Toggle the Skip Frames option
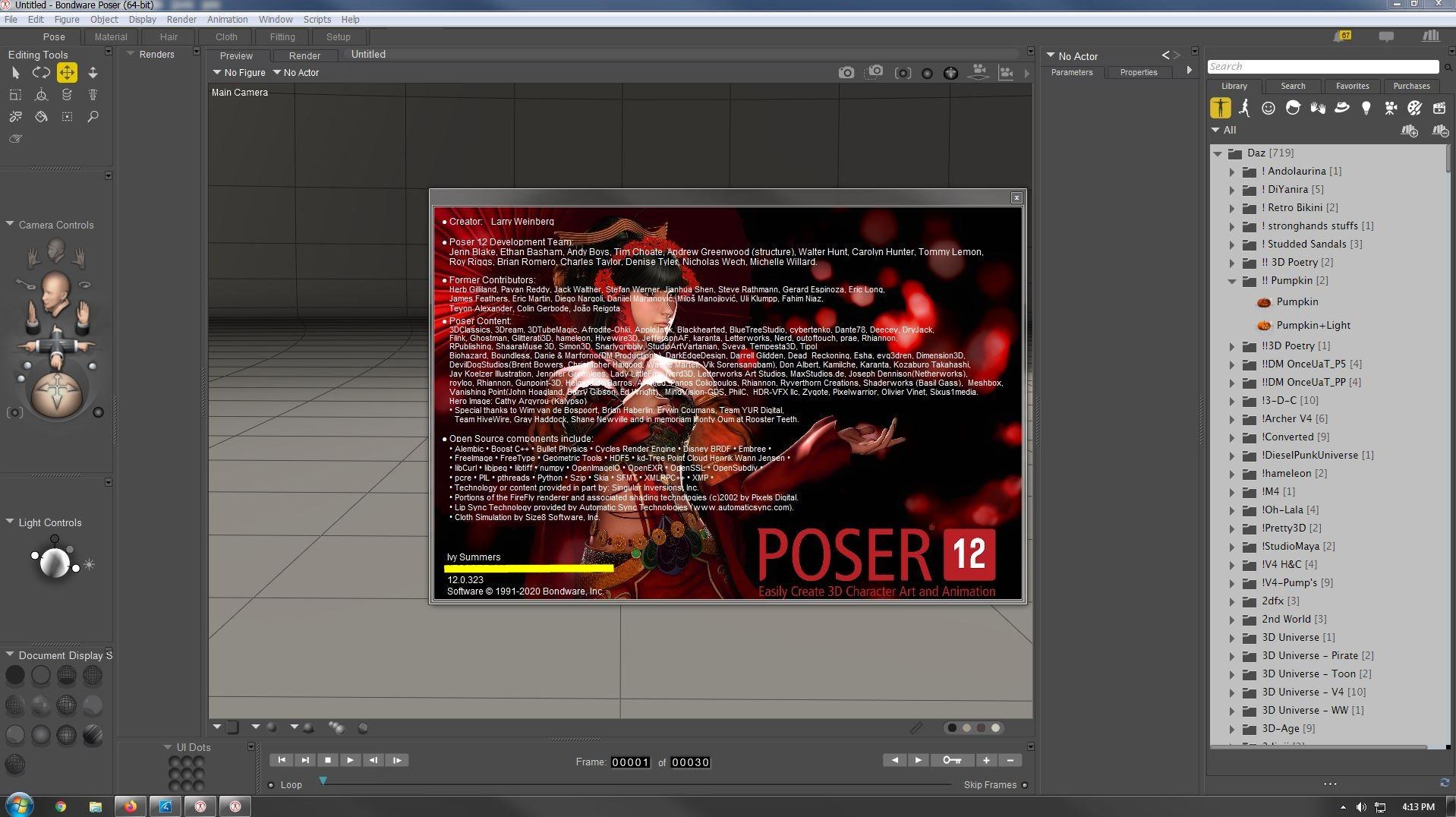 1025,785
